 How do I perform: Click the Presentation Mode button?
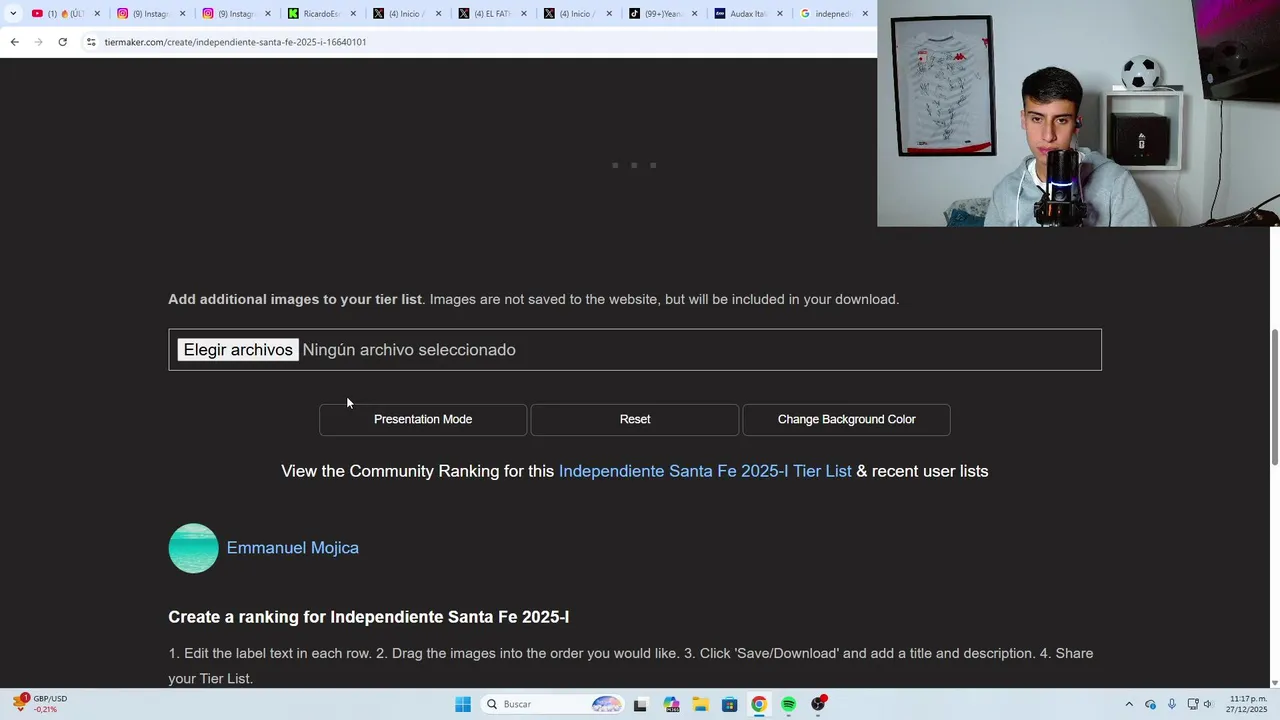click(423, 420)
